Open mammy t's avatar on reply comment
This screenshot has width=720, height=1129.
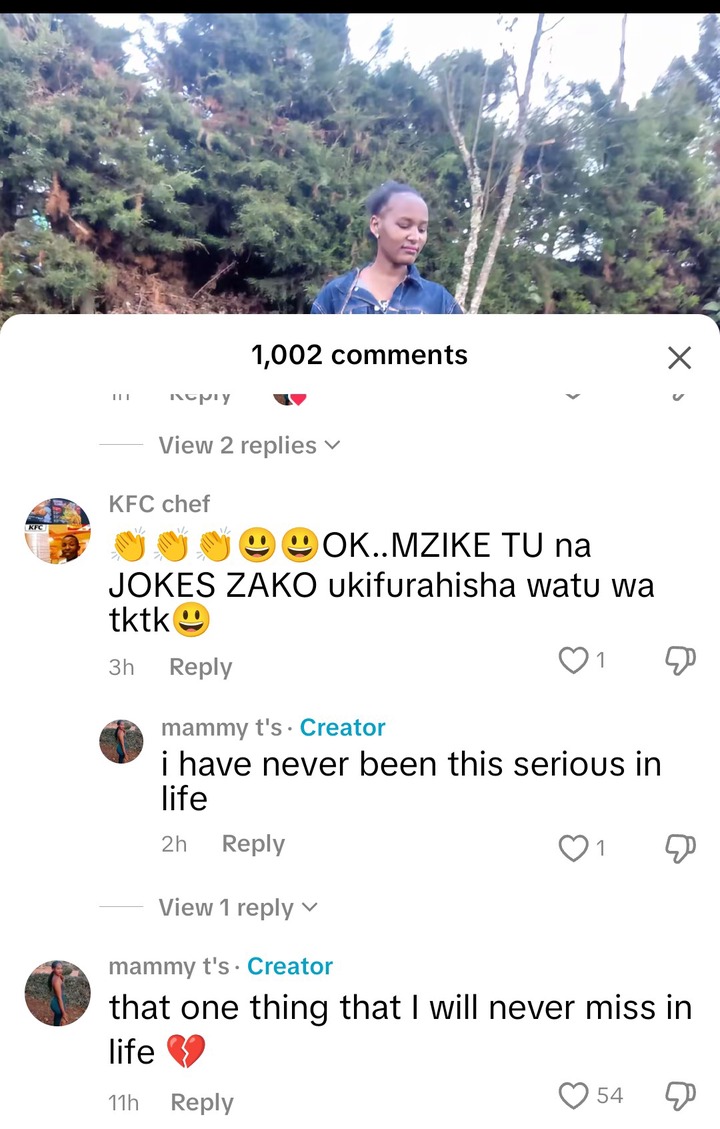tap(121, 741)
